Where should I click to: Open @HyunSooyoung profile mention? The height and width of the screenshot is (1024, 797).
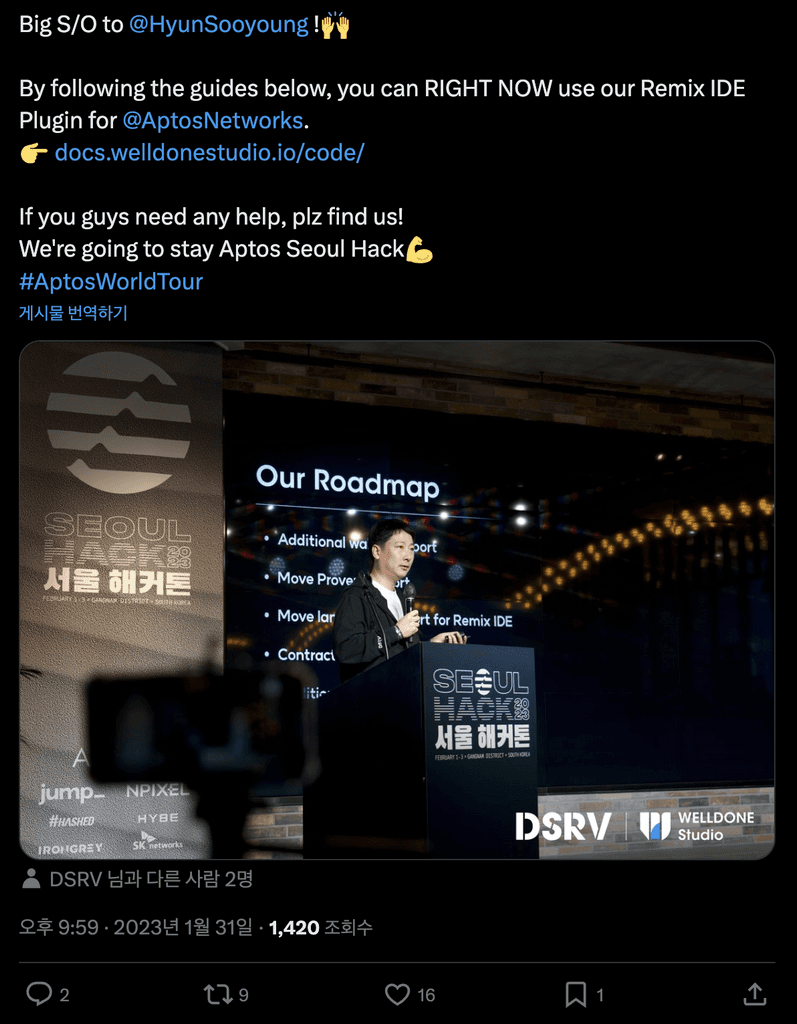coord(219,24)
